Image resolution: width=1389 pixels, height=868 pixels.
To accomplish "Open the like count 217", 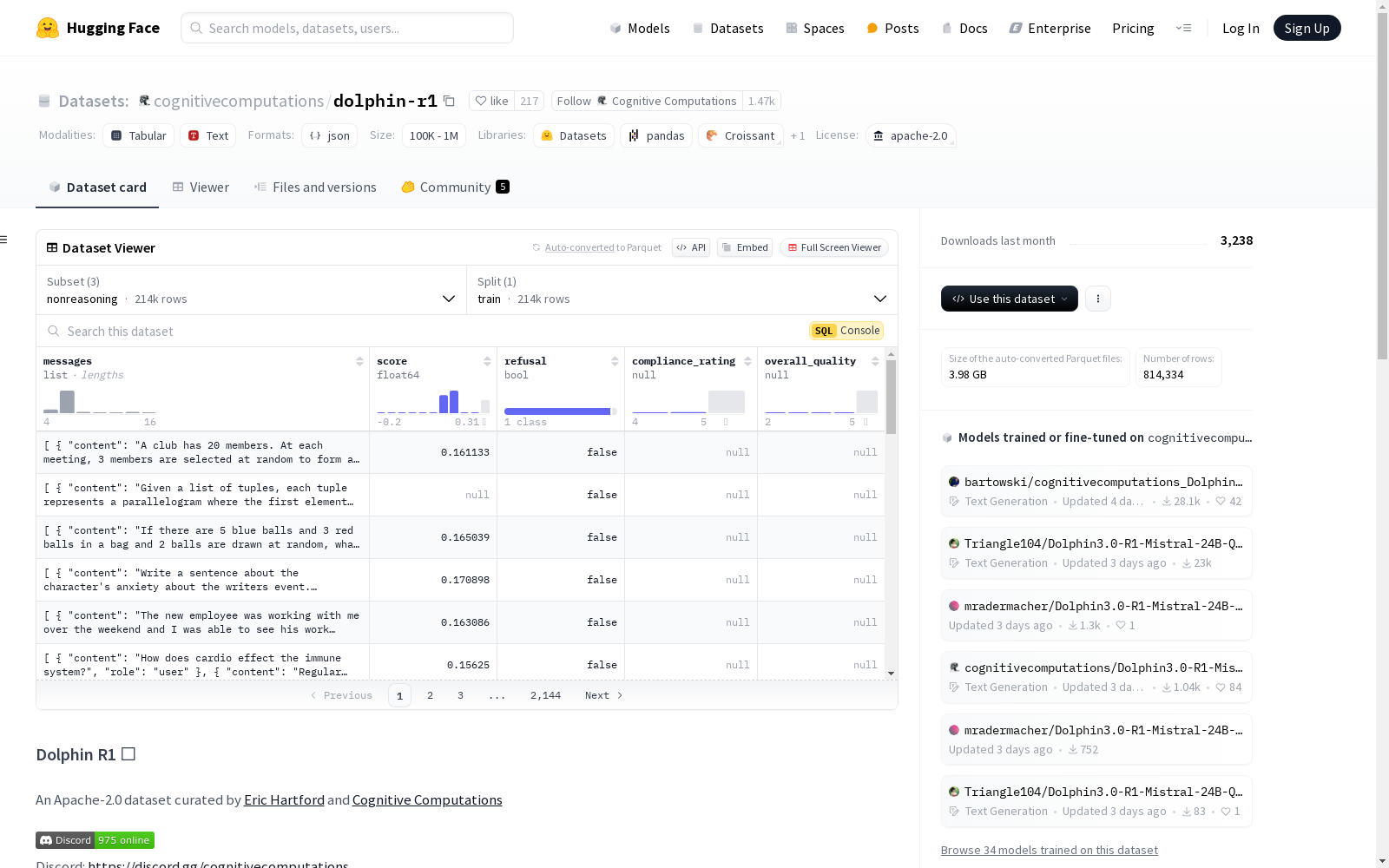I will click(529, 101).
